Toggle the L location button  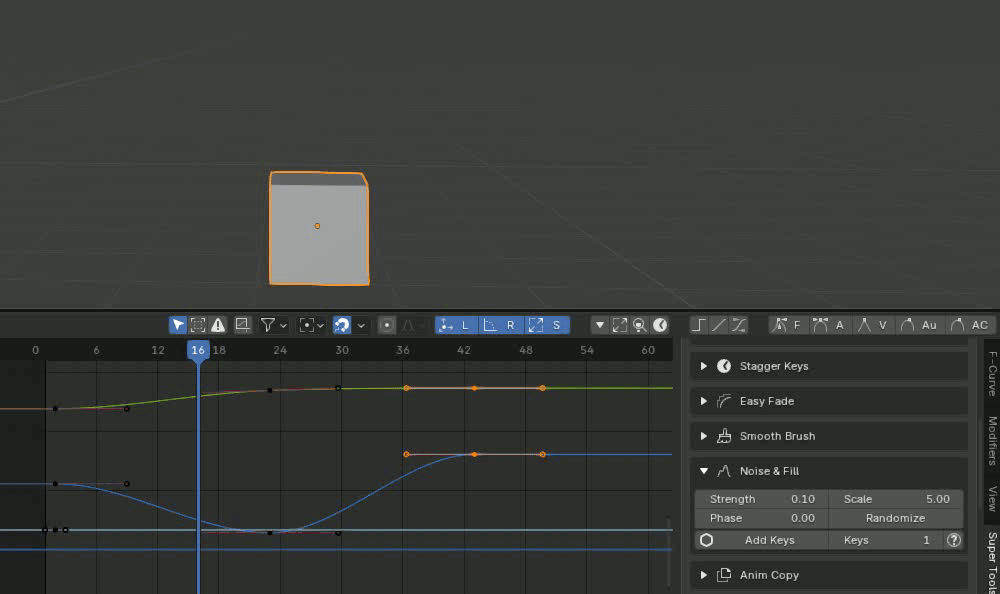tap(457, 325)
